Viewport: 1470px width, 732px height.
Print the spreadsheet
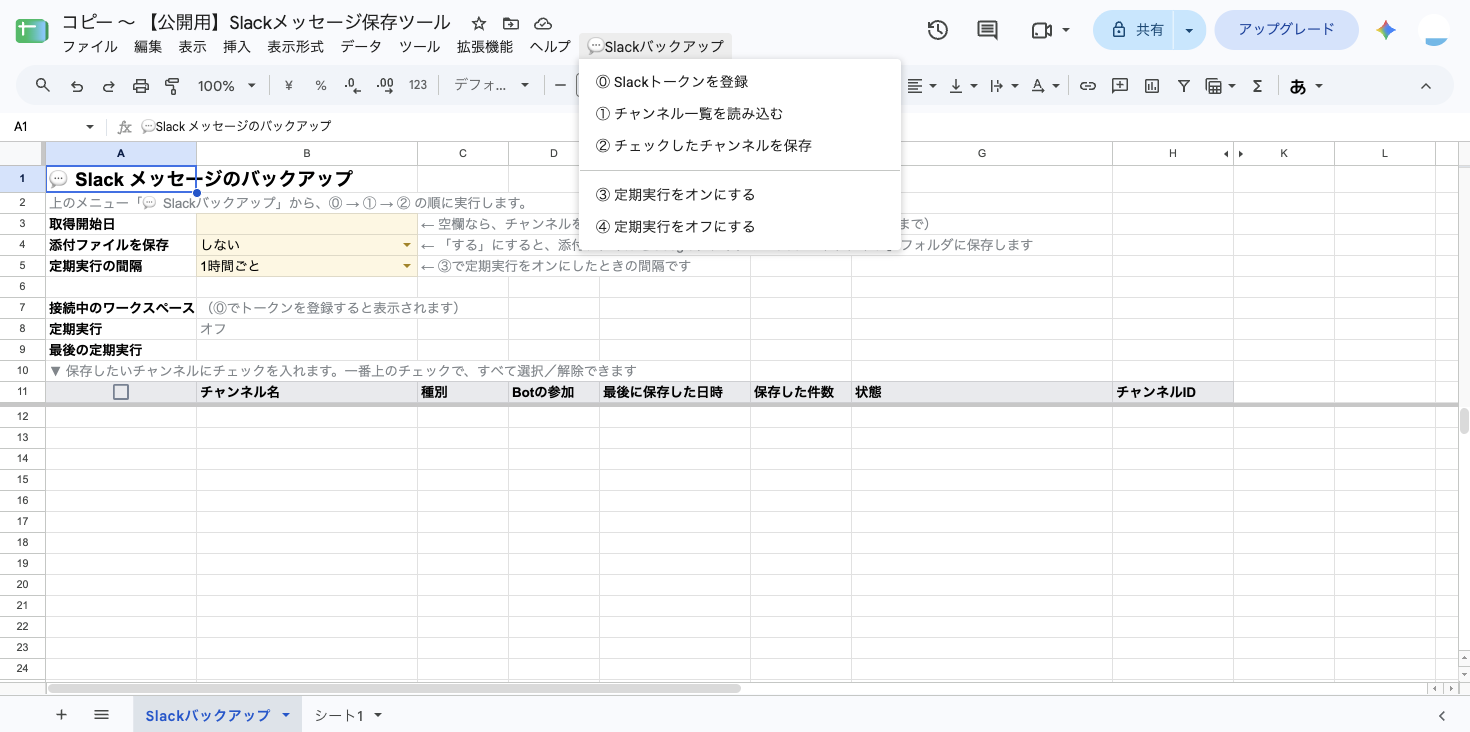(141, 86)
